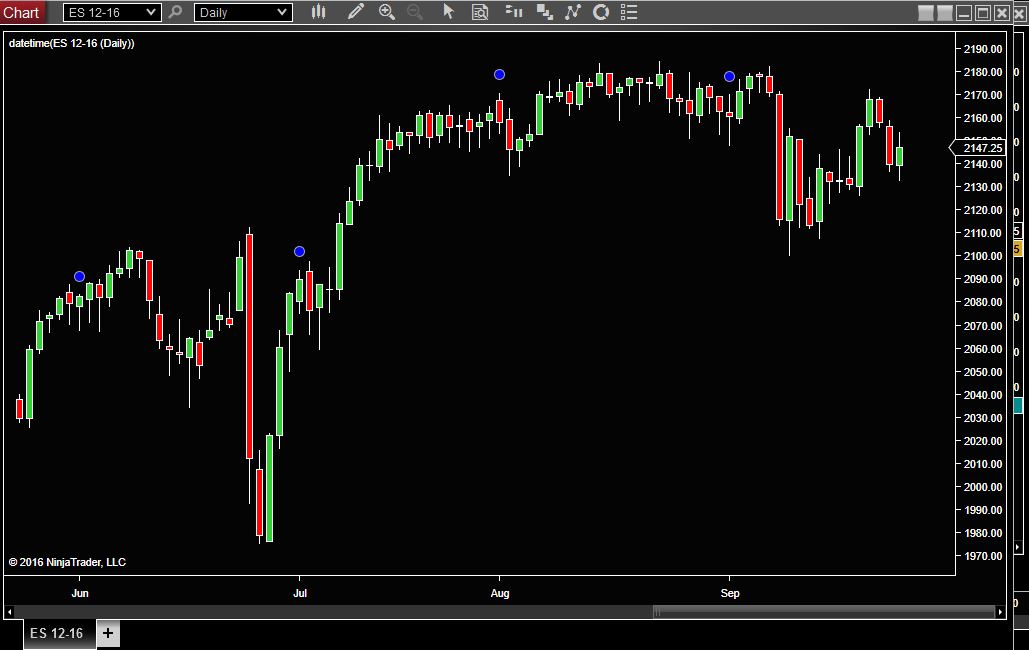Screen dimensions: 1029x650
Task: Toggle the chart trader icon
Action: 514,12
